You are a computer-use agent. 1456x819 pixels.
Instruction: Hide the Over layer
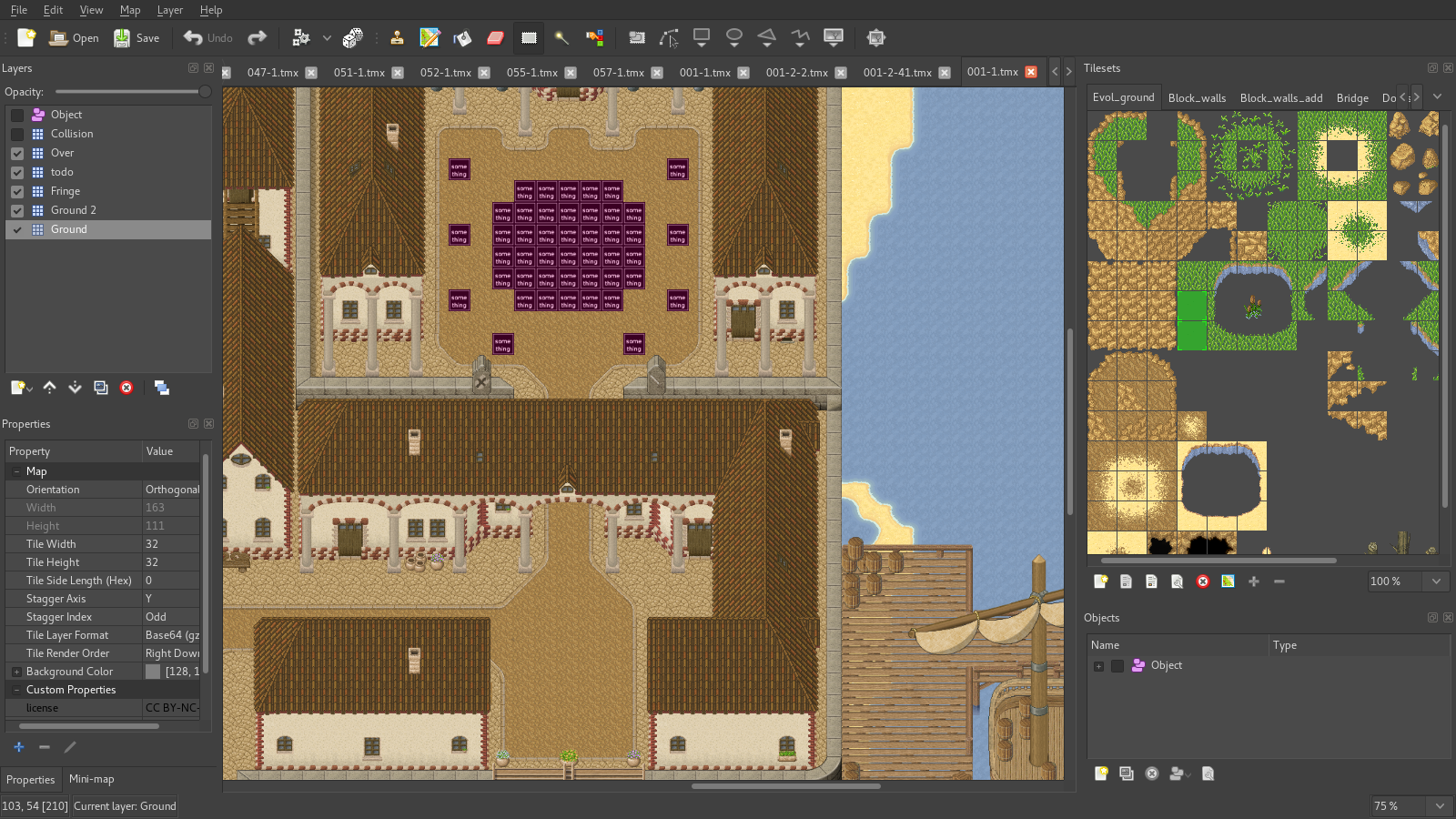[17, 153]
